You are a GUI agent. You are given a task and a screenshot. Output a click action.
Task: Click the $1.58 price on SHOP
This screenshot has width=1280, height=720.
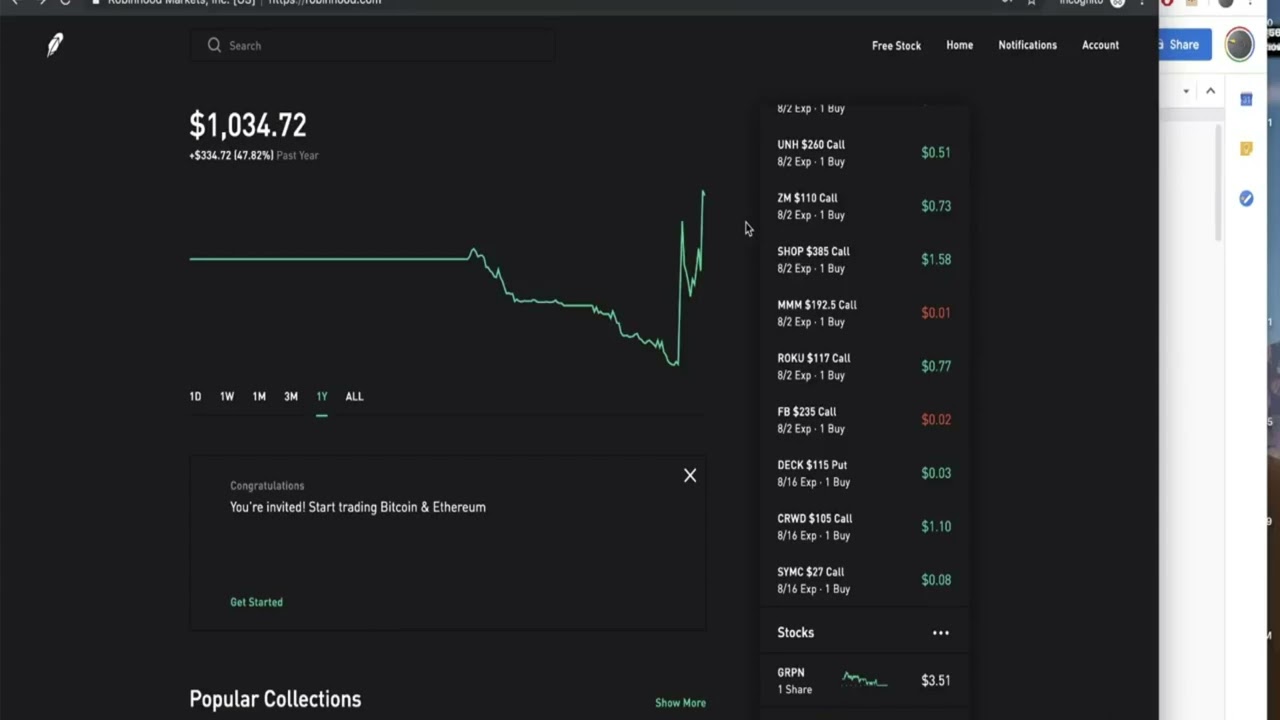click(x=936, y=259)
